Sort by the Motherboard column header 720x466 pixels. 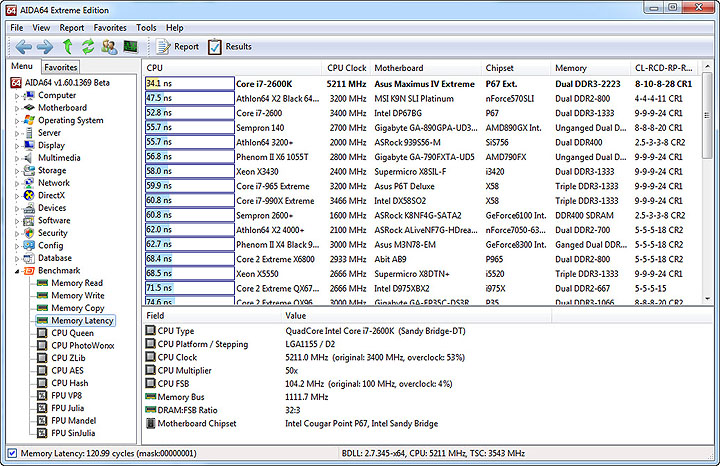pyautogui.click(x=426, y=68)
